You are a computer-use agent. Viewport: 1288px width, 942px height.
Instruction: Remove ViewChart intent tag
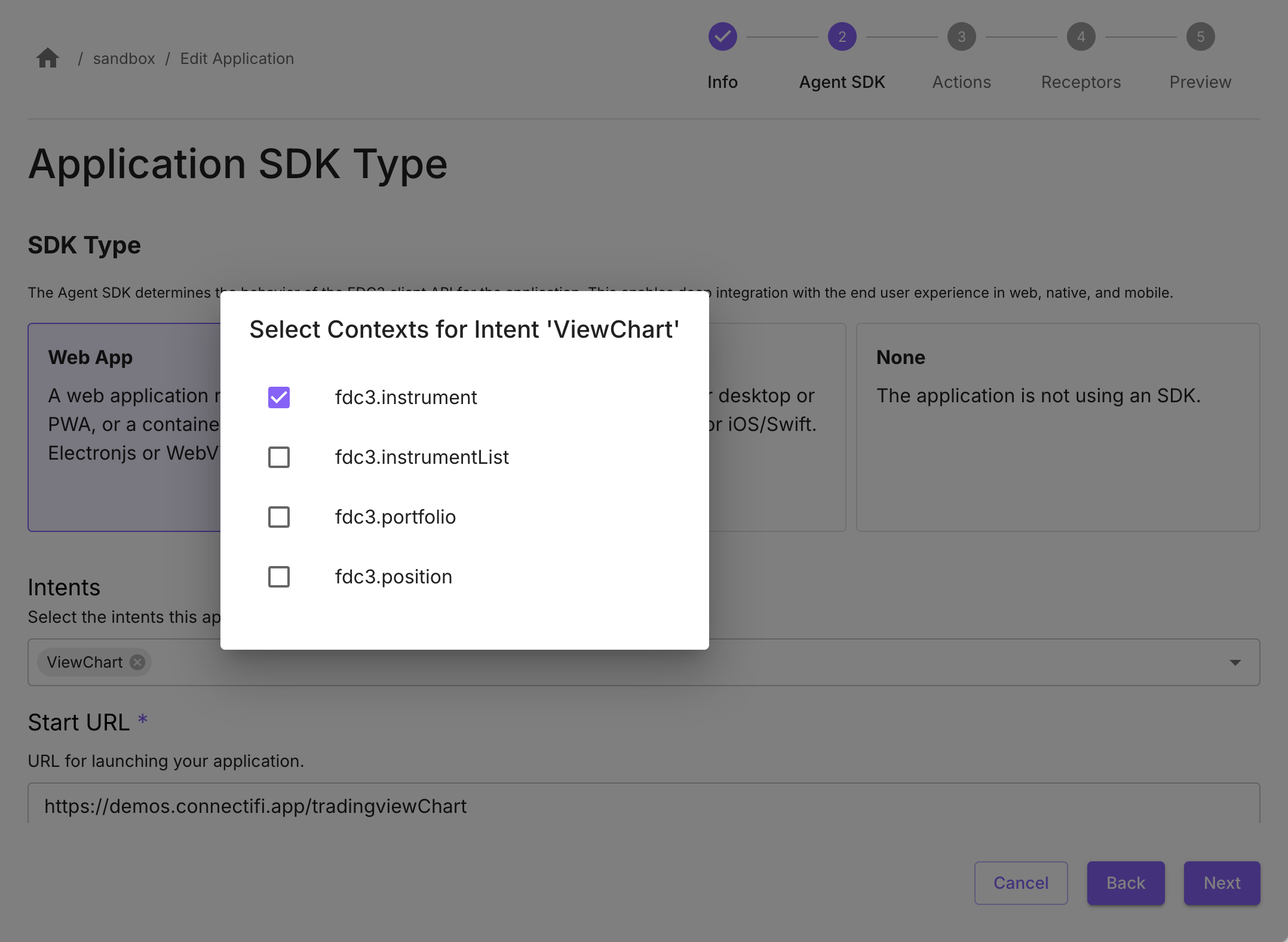[140, 661]
